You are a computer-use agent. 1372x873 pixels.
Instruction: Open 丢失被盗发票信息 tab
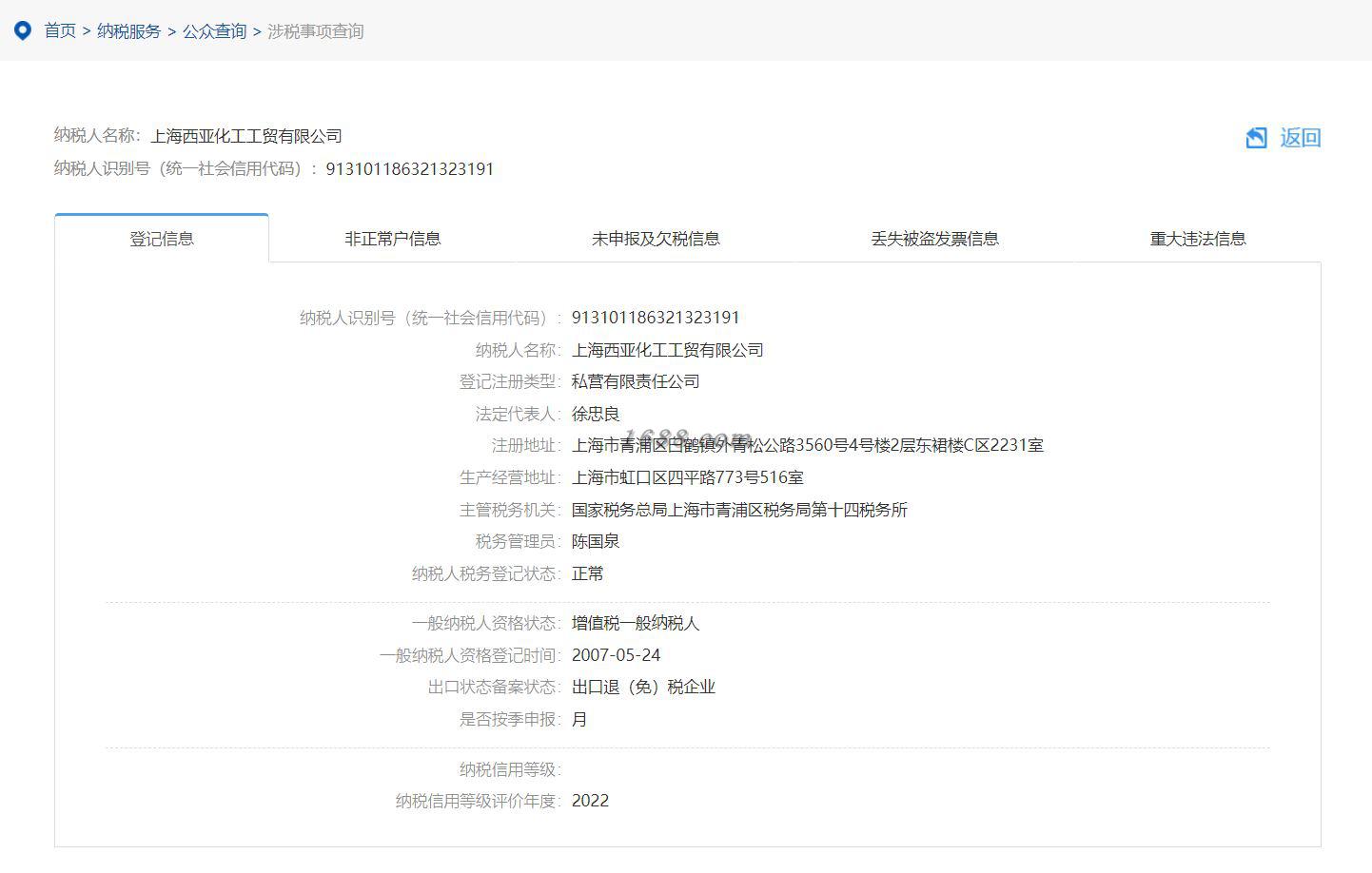point(935,239)
